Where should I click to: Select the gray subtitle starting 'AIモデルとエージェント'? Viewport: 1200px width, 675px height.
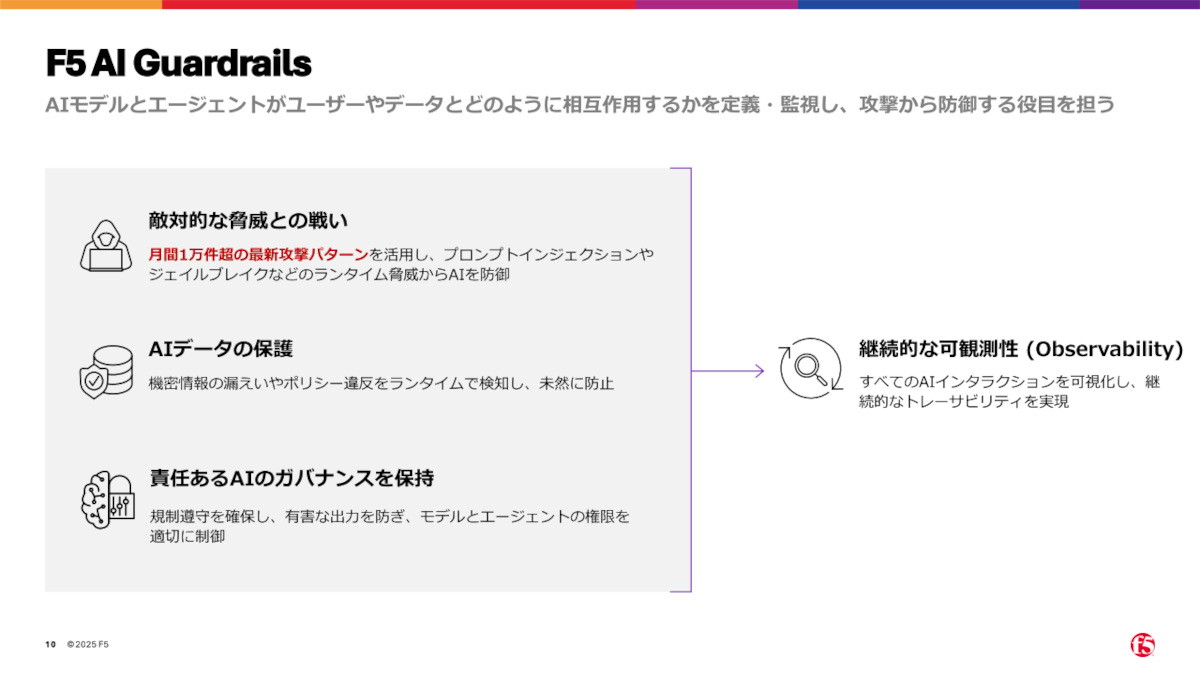pyautogui.click(x=580, y=104)
